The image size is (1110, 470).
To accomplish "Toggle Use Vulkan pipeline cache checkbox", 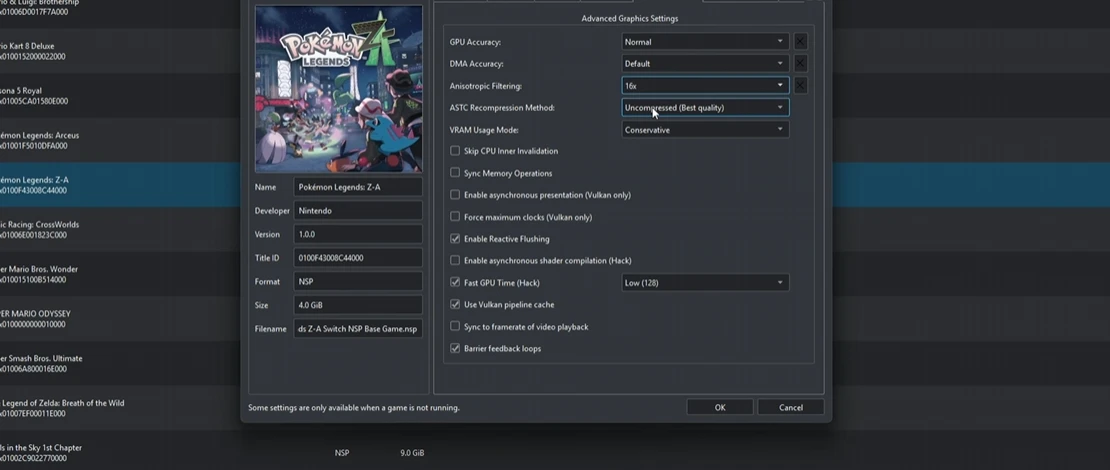I will click(455, 305).
